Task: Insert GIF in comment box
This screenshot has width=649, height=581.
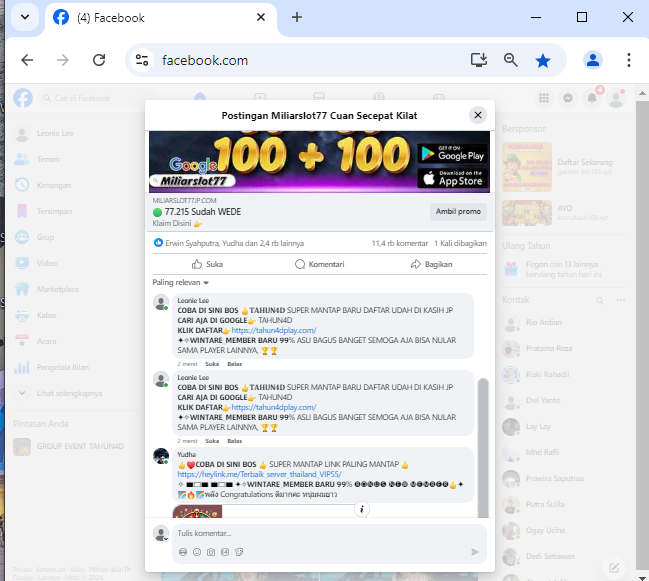Action: pyautogui.click(x=225, y=552)
